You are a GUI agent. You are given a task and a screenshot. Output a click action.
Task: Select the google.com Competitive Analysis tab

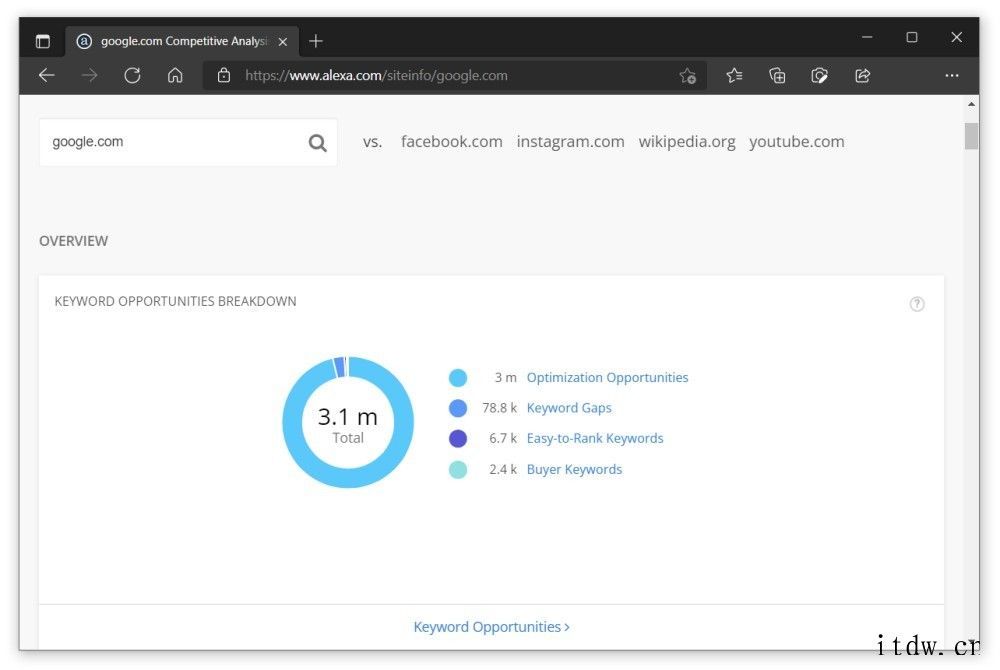click(182, 41)
